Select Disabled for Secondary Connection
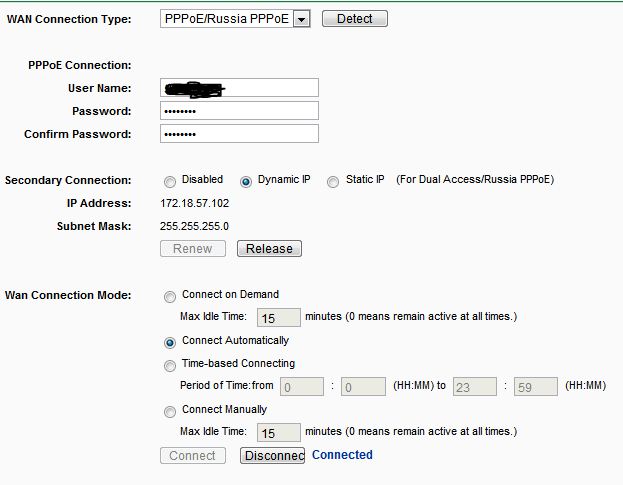Viewport: 623px width, 485px height. tap(169, 181)
